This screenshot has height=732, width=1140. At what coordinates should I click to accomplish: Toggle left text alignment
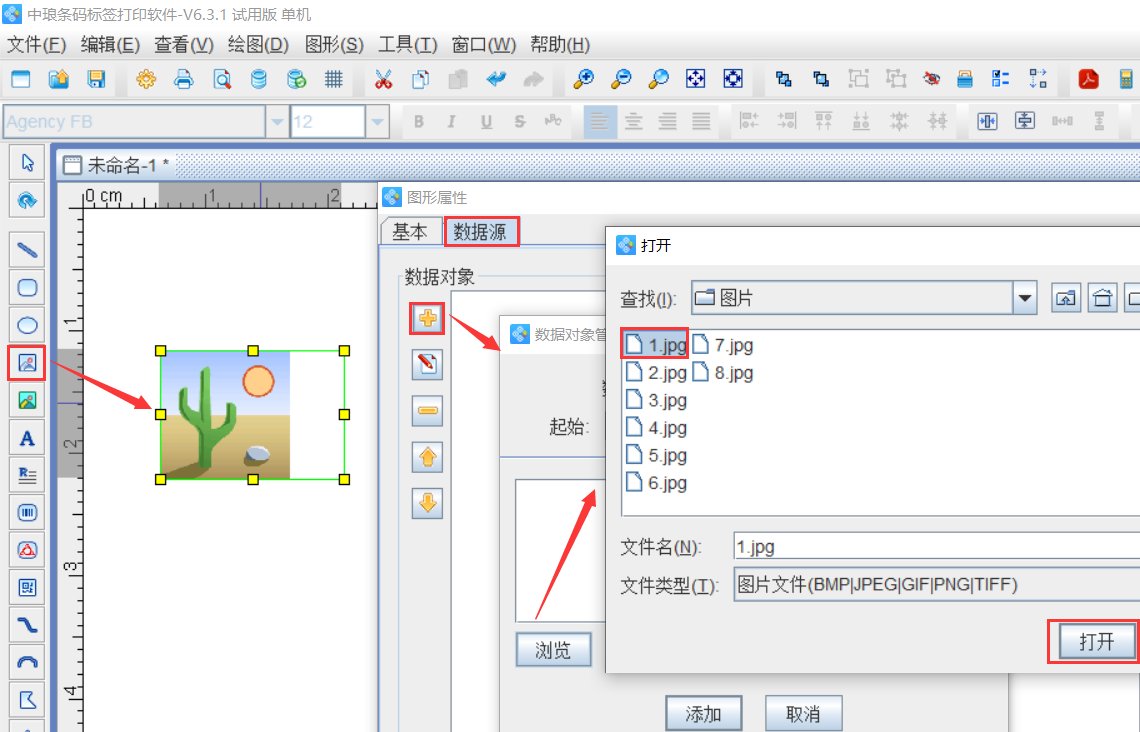click(600, 121)
